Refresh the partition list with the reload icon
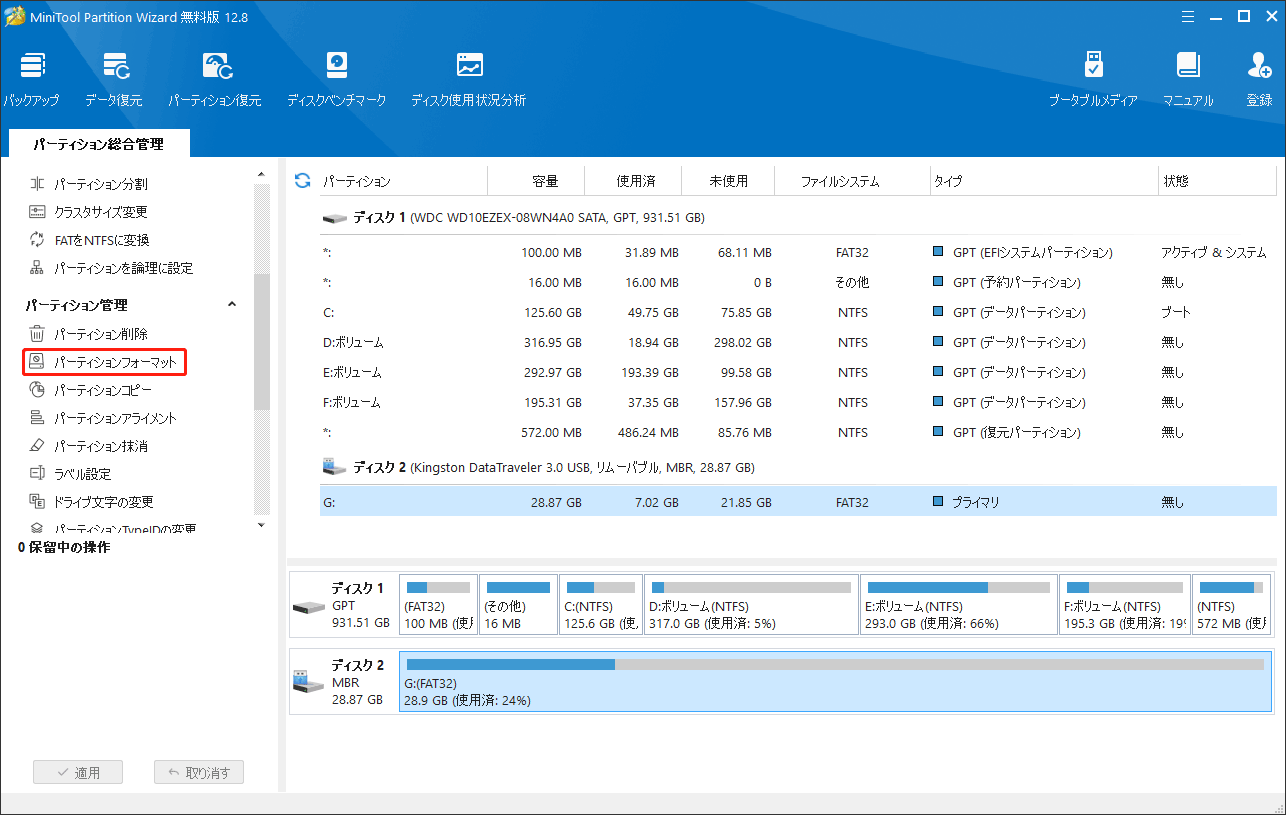This screenshot has height=815, width=1286. 303,181
